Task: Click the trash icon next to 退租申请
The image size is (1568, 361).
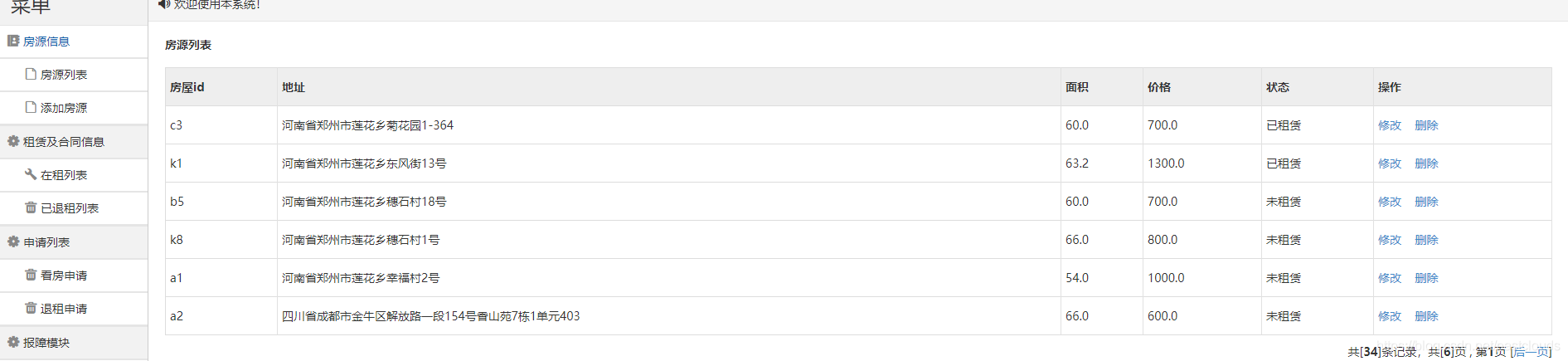Action: coord(31,308)
